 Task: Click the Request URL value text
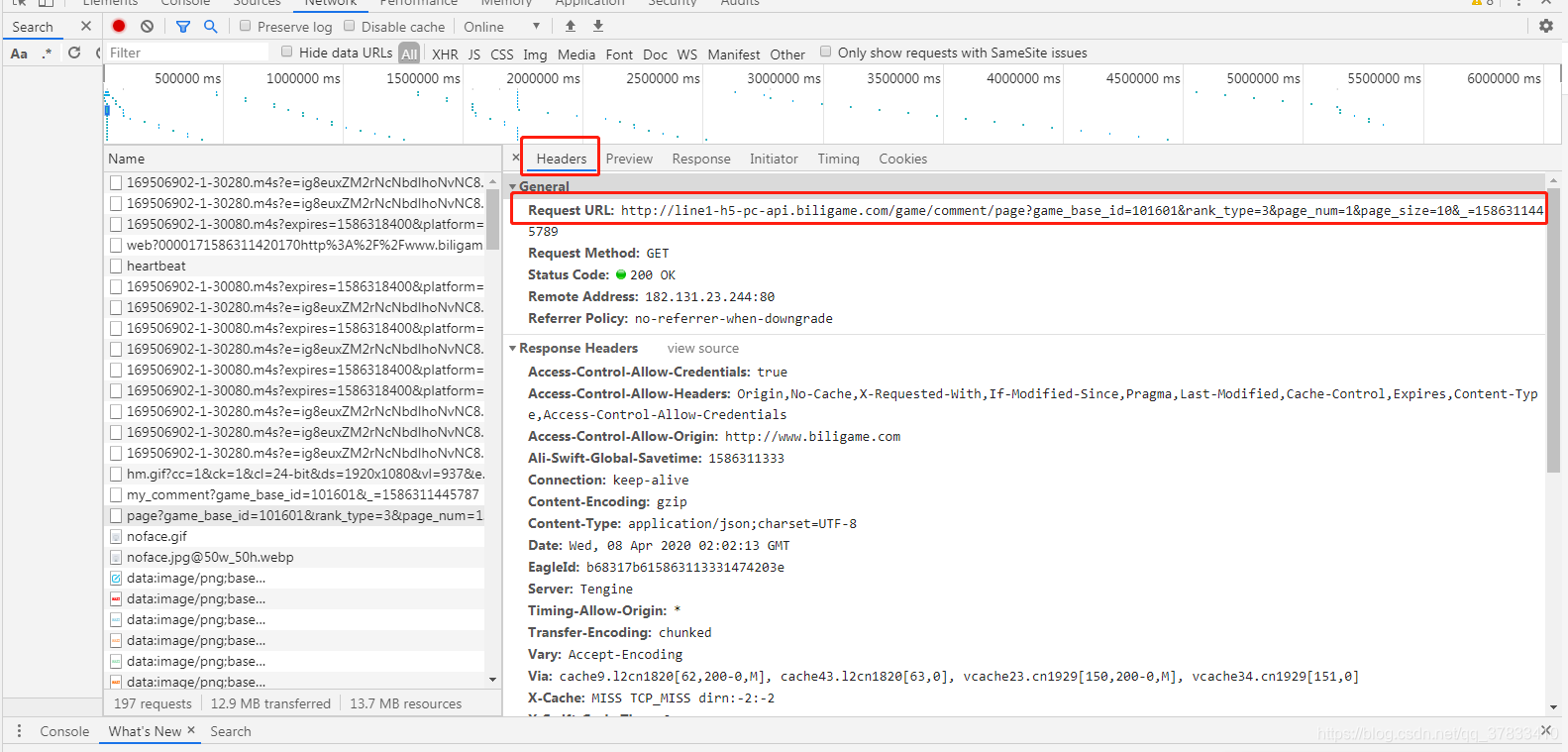coord(1082,210)
